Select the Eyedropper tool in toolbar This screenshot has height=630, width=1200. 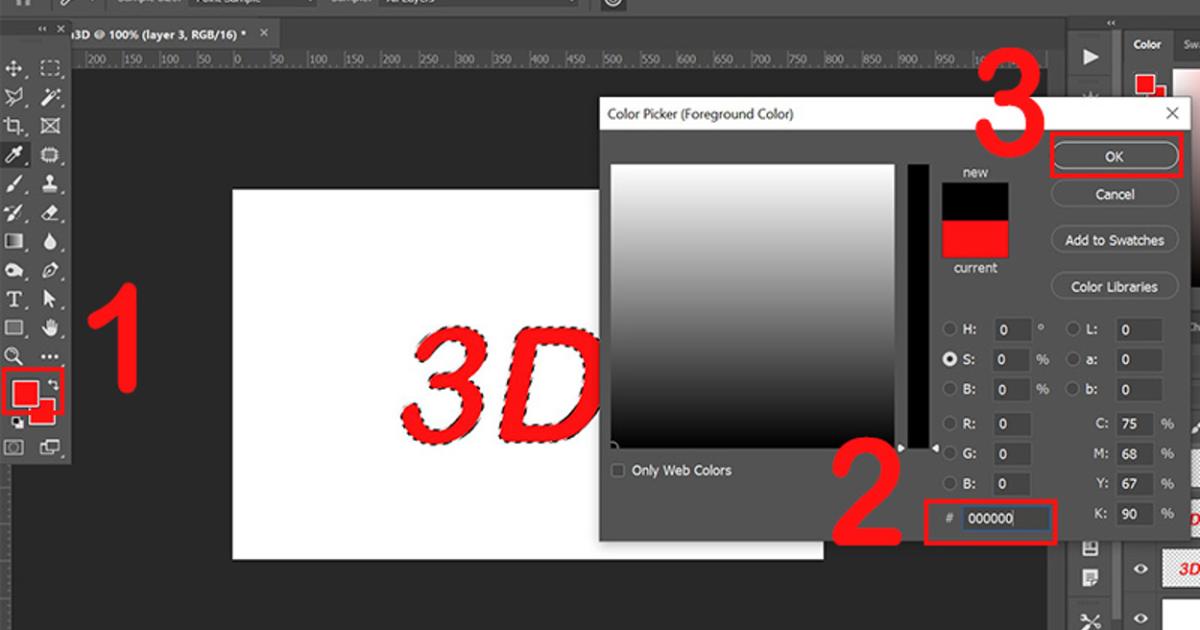[15, 155]
